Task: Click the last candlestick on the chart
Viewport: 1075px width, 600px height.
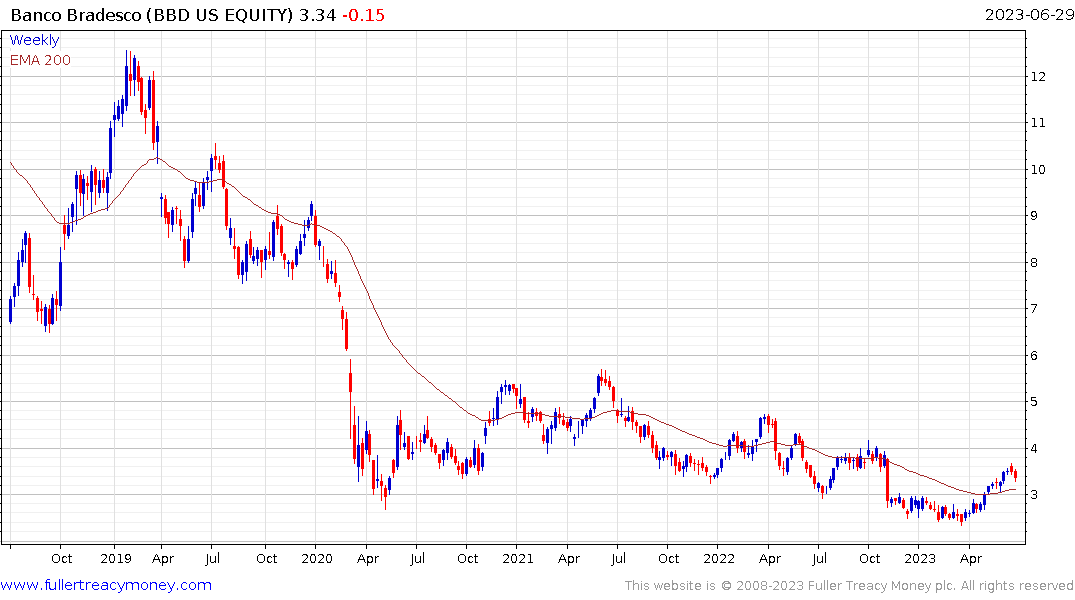Action: [1015, 475]
